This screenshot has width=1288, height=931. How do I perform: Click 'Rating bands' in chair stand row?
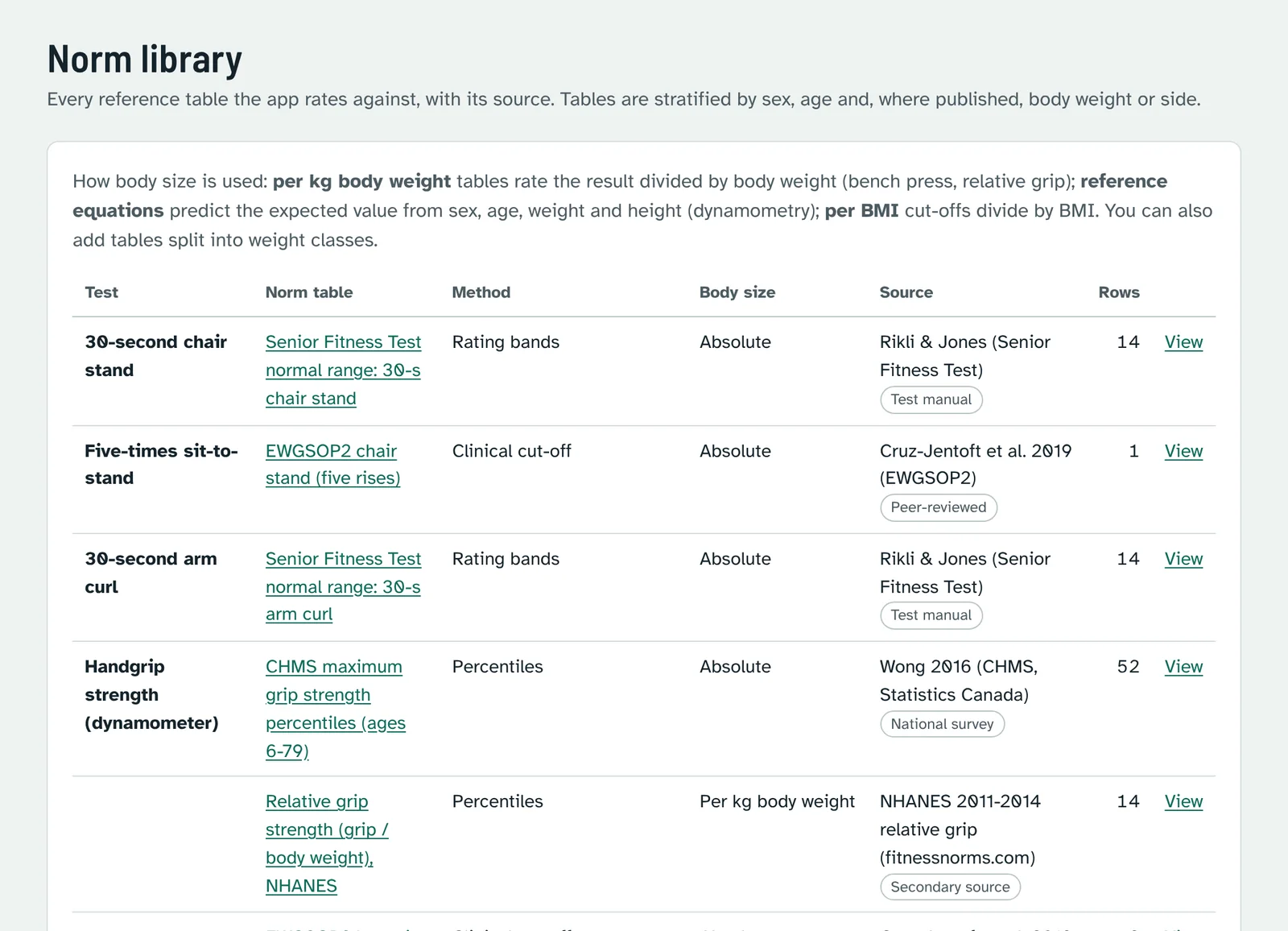click(506, 342)
